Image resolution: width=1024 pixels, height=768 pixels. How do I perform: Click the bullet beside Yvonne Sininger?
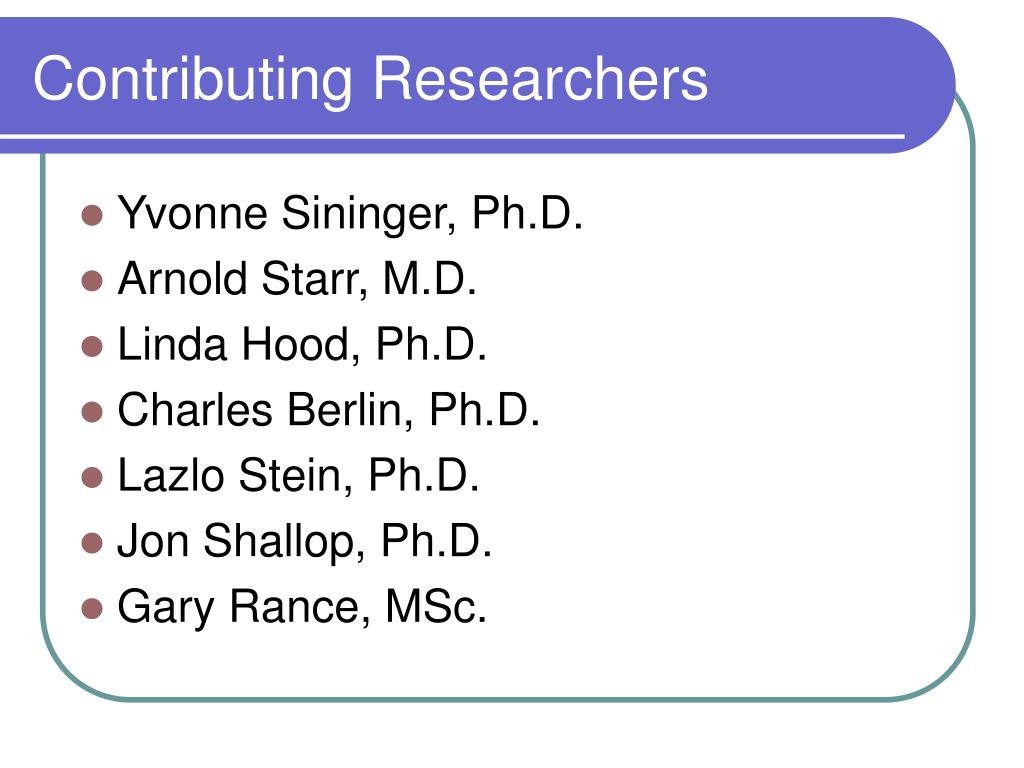pos(92,215)
